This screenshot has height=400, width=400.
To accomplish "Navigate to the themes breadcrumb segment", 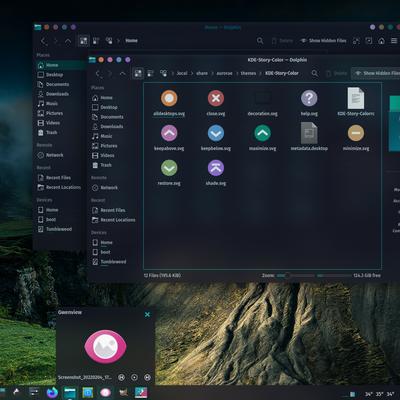I will click(248, 73).
